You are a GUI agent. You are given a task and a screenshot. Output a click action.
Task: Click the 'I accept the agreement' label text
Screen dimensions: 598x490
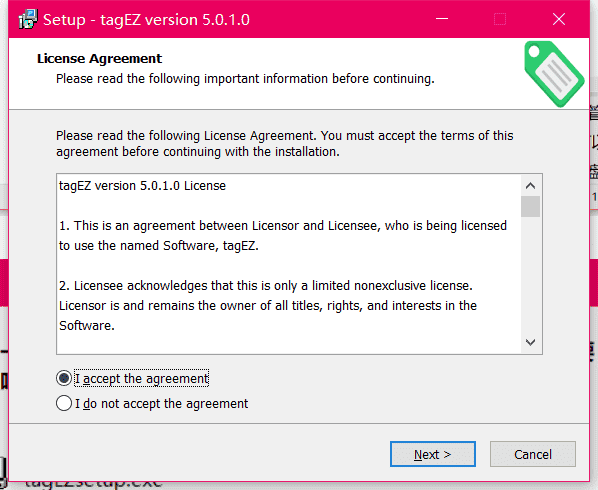coord(141,379)
